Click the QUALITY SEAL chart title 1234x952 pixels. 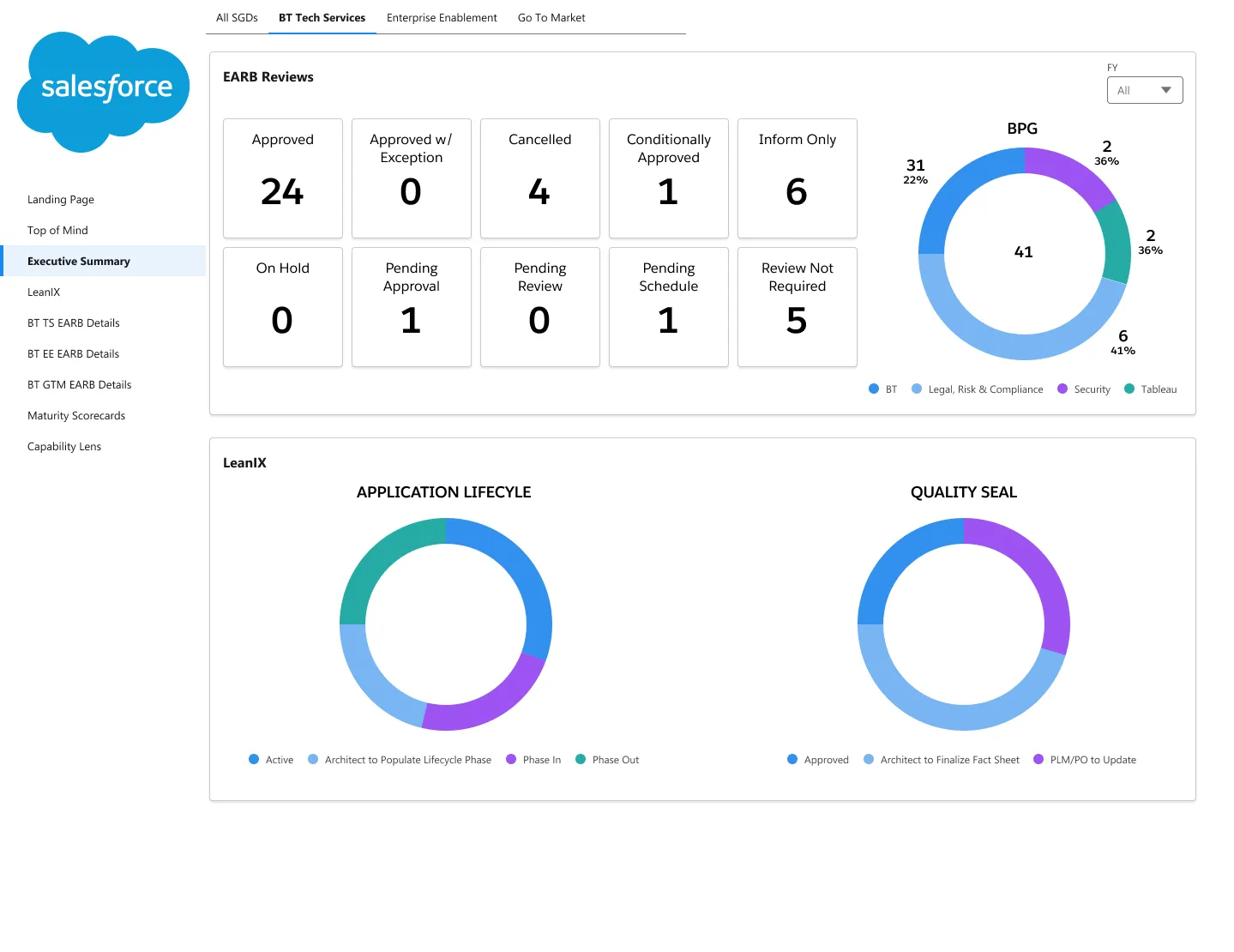(x=964, y=492)
